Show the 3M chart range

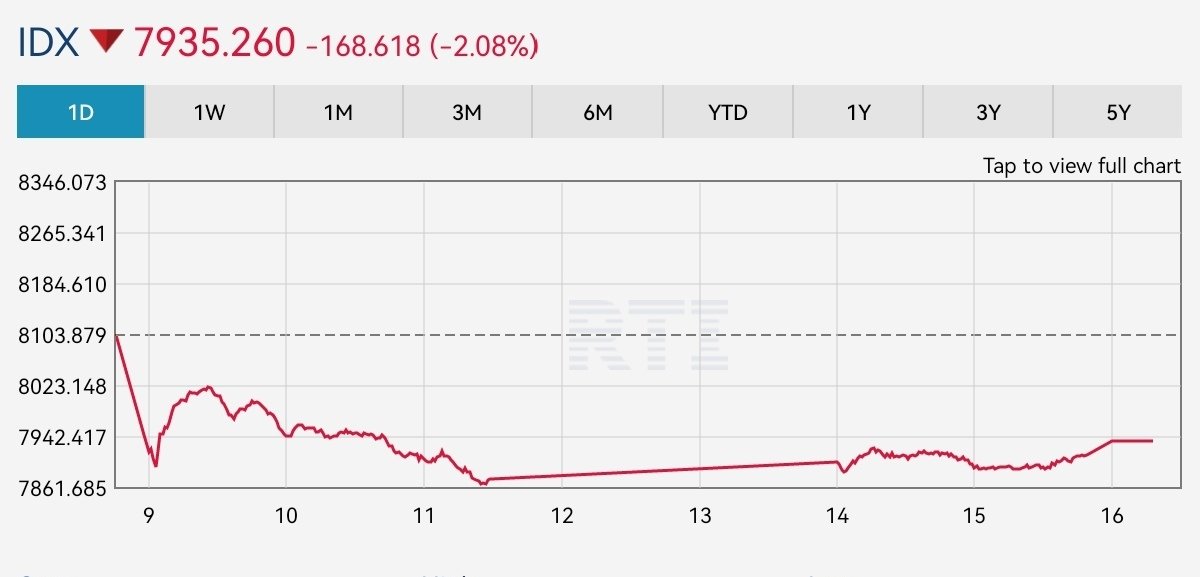tap(467, 112)
